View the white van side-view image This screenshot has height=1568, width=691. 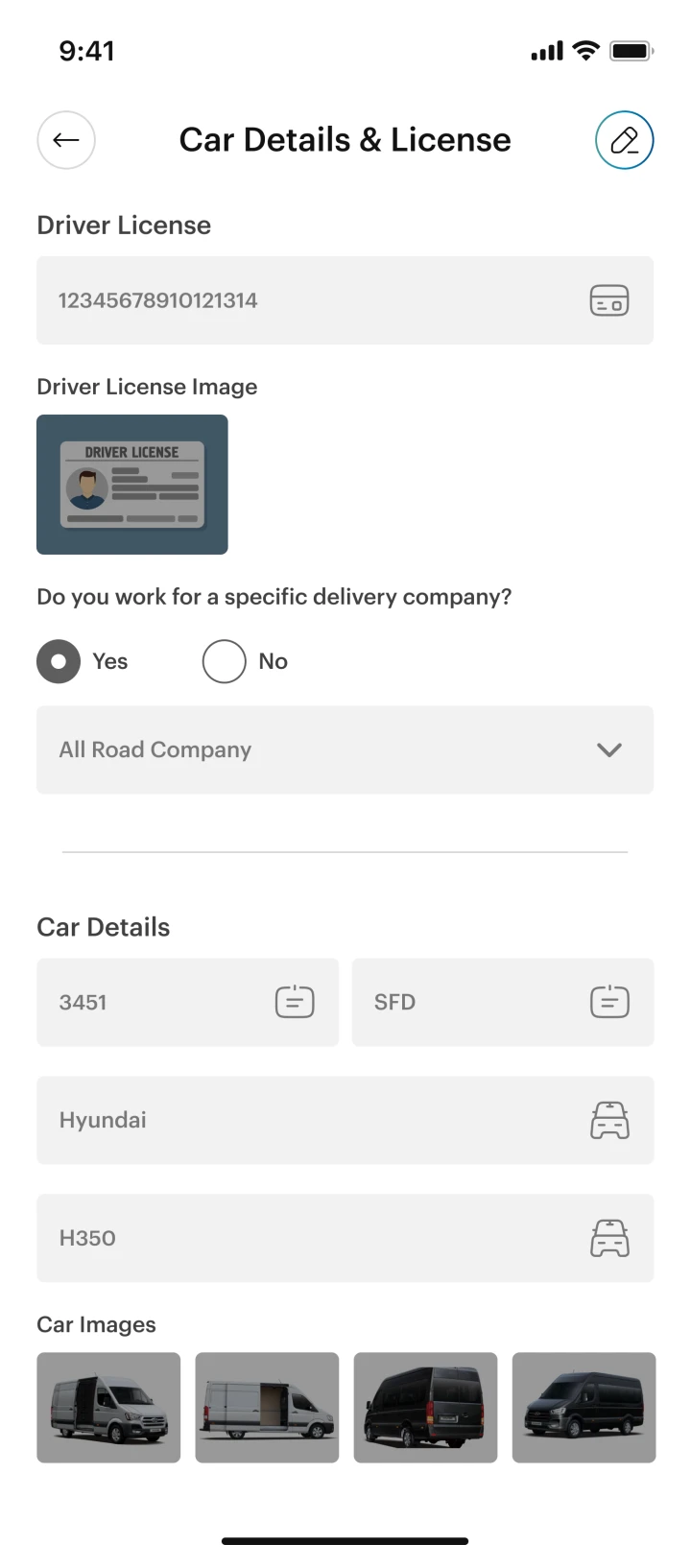[267, 1407]
